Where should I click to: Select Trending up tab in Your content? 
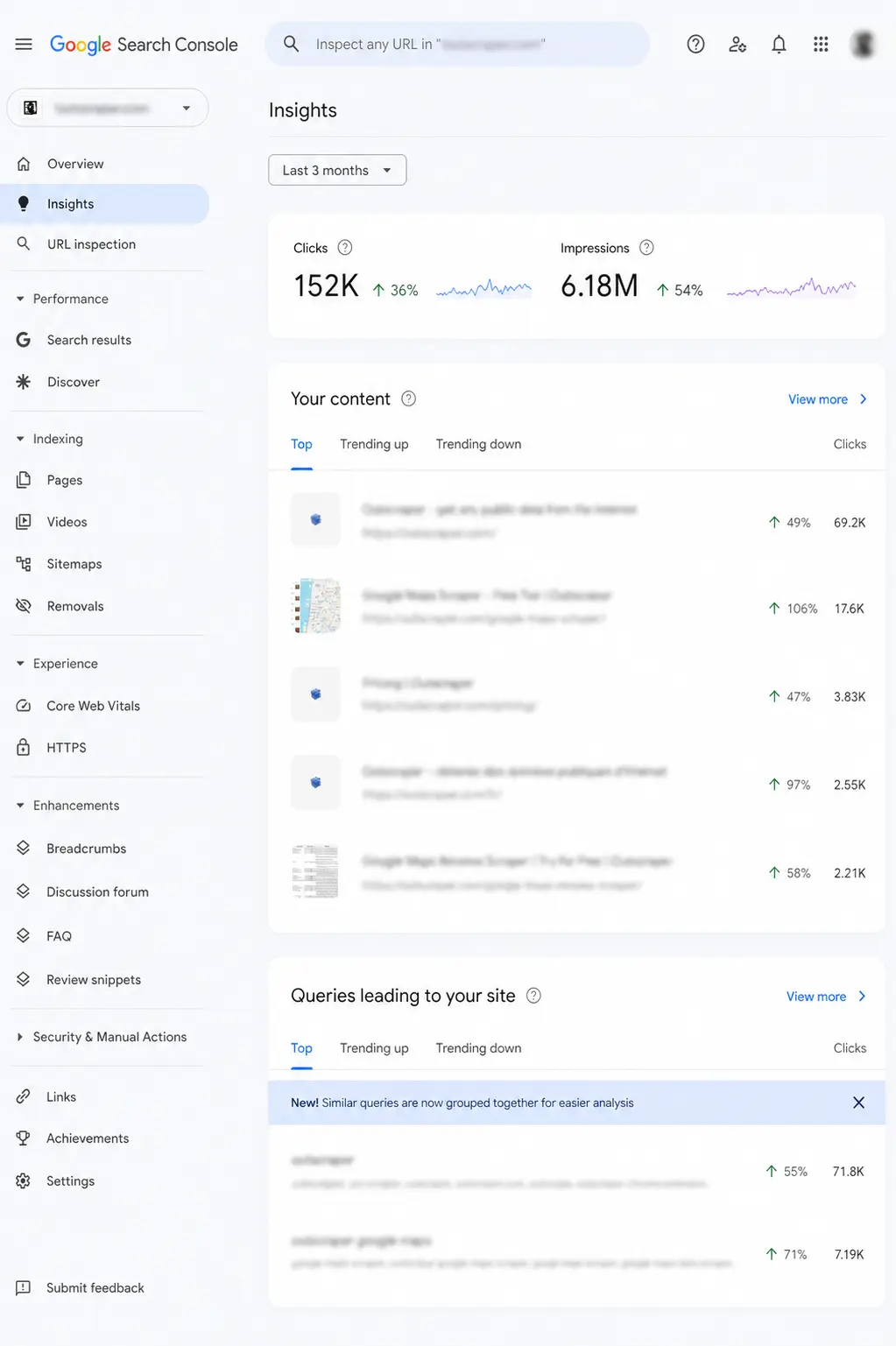coord(374,444)
